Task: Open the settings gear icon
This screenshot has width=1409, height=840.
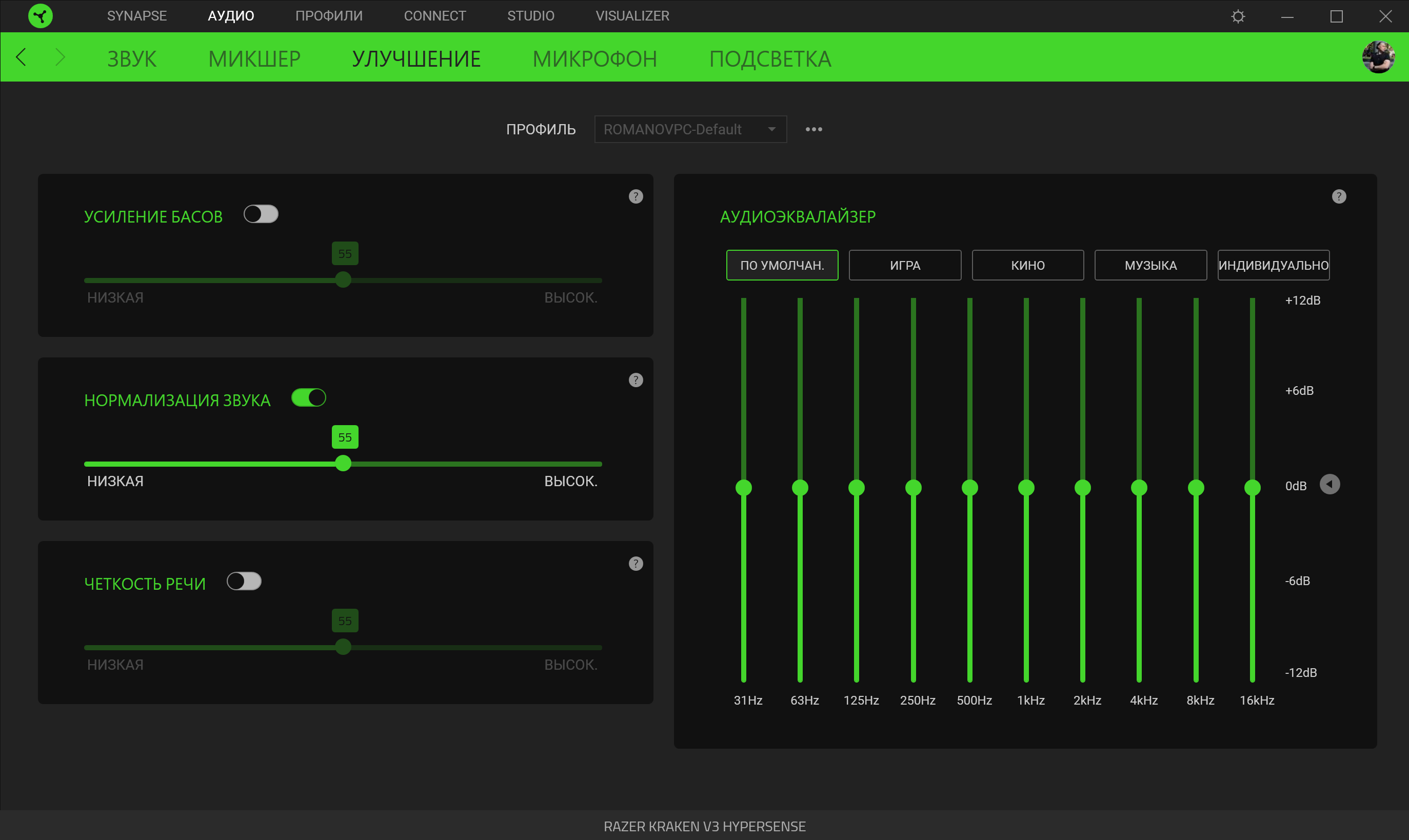Action: coord(1238,16)
